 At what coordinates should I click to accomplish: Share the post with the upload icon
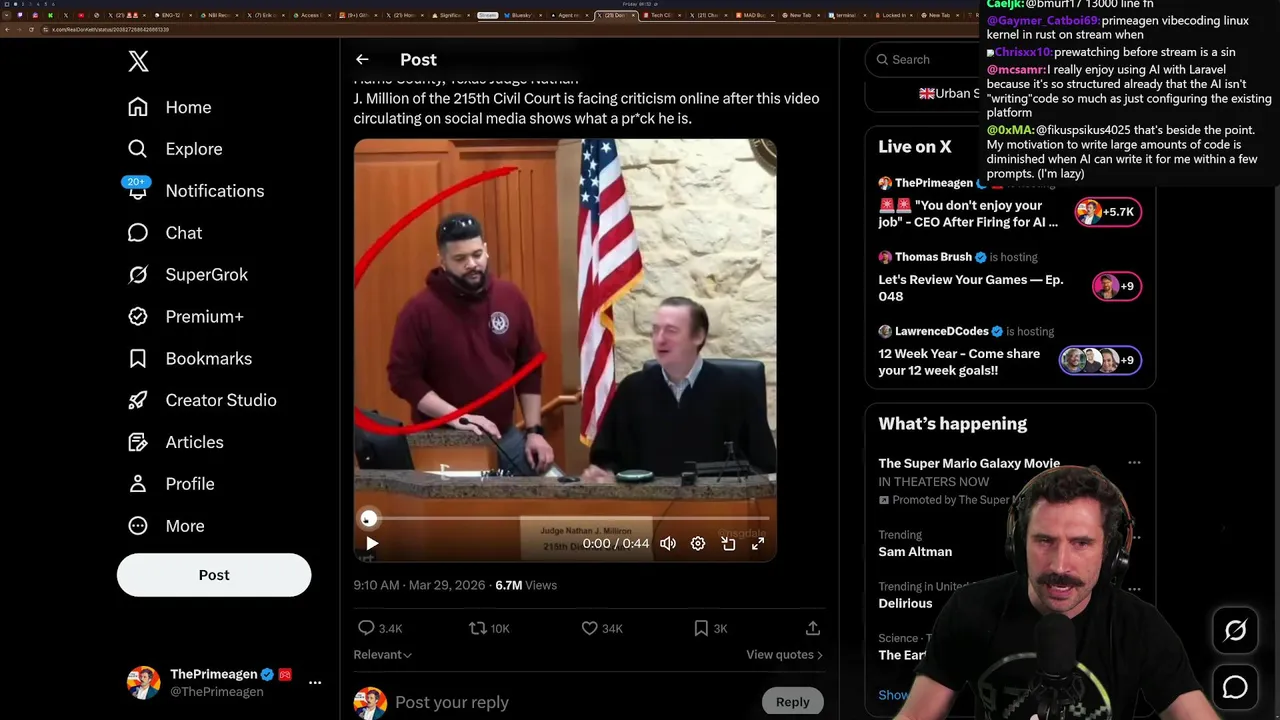[813, 628]
